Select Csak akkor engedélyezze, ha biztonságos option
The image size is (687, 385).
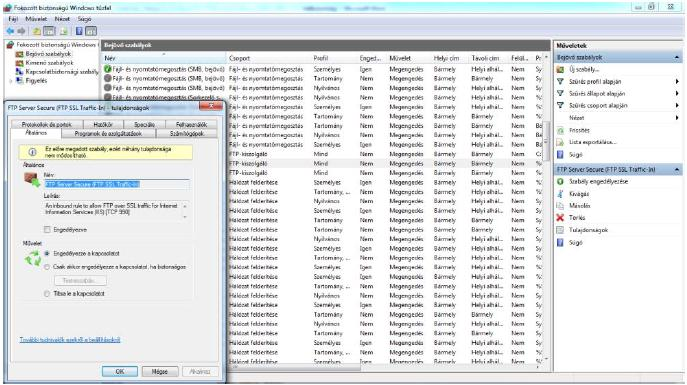pos(47,267)
